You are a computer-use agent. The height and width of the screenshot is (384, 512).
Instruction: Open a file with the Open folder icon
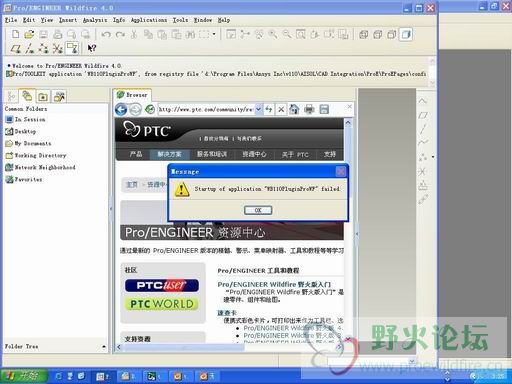coord(29,34)
